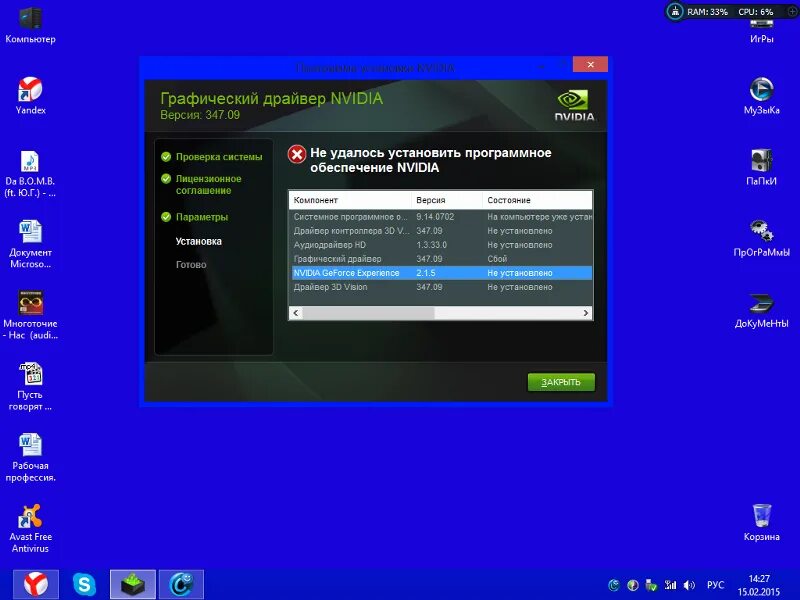Click the RAM/CPU monitor widget icon
Screen dimensions: 800x600
pyautogui.click(x=675, y=11)
